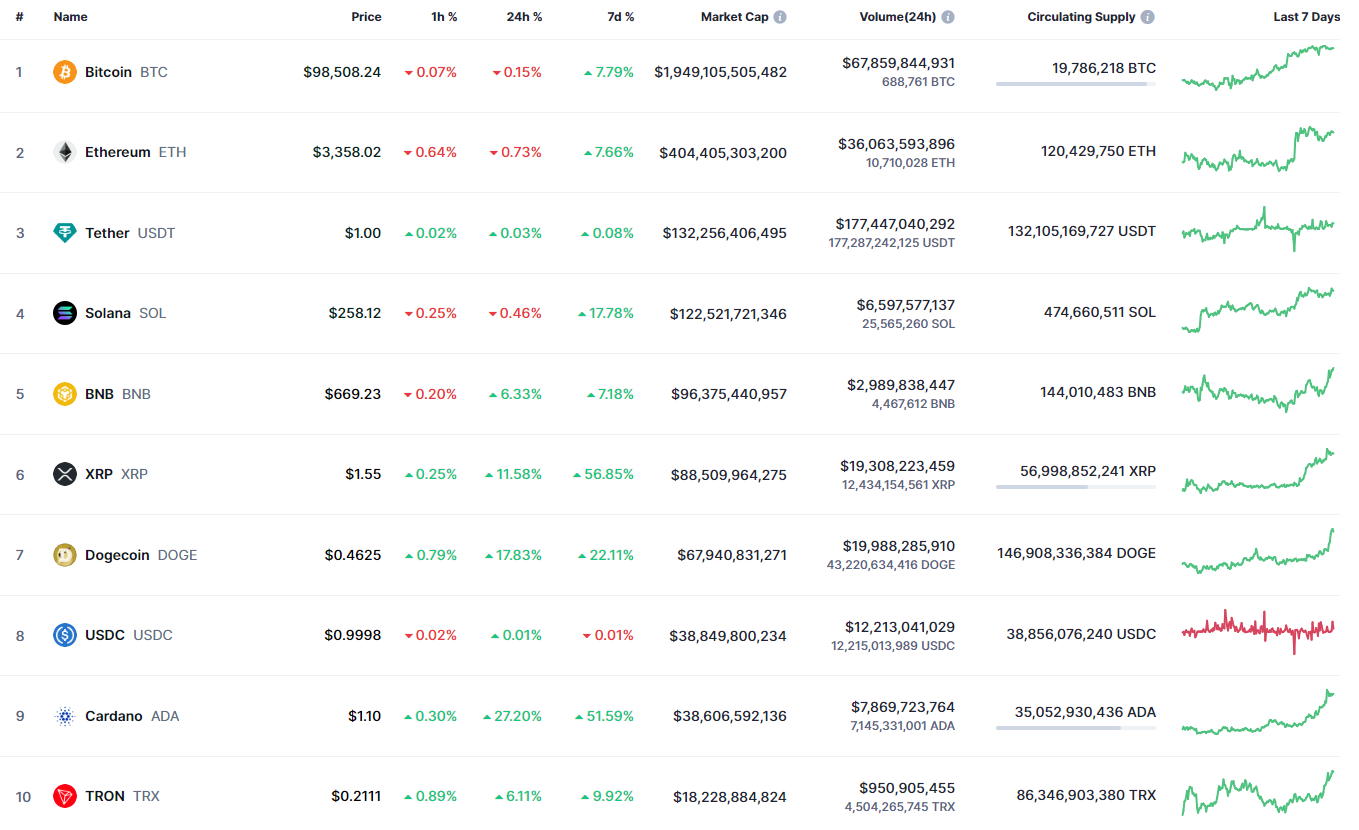Open the Bitcoin coin page link
Screen dimensions: 1359x830
point(109,71)
